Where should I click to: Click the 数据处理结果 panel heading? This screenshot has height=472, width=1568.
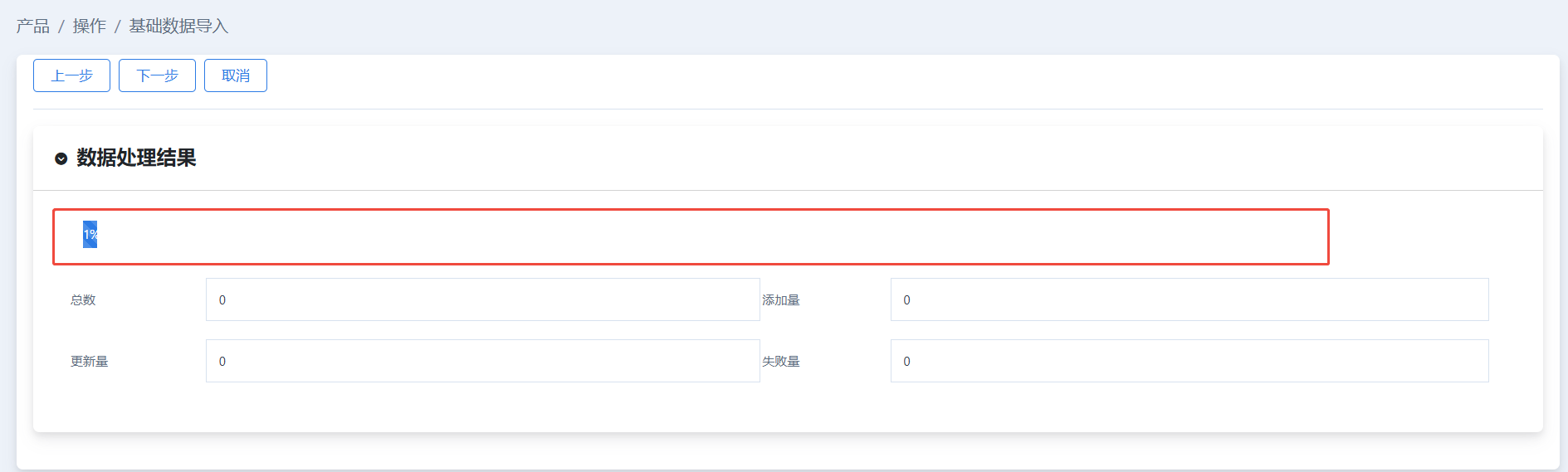click(x=136, y=158)
